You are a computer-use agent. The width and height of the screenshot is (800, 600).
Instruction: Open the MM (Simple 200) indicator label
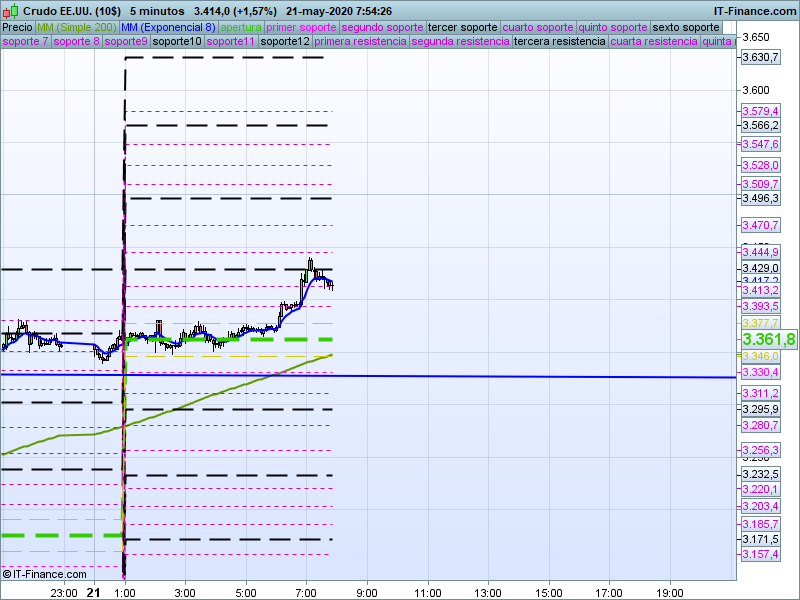click(77, 27)
